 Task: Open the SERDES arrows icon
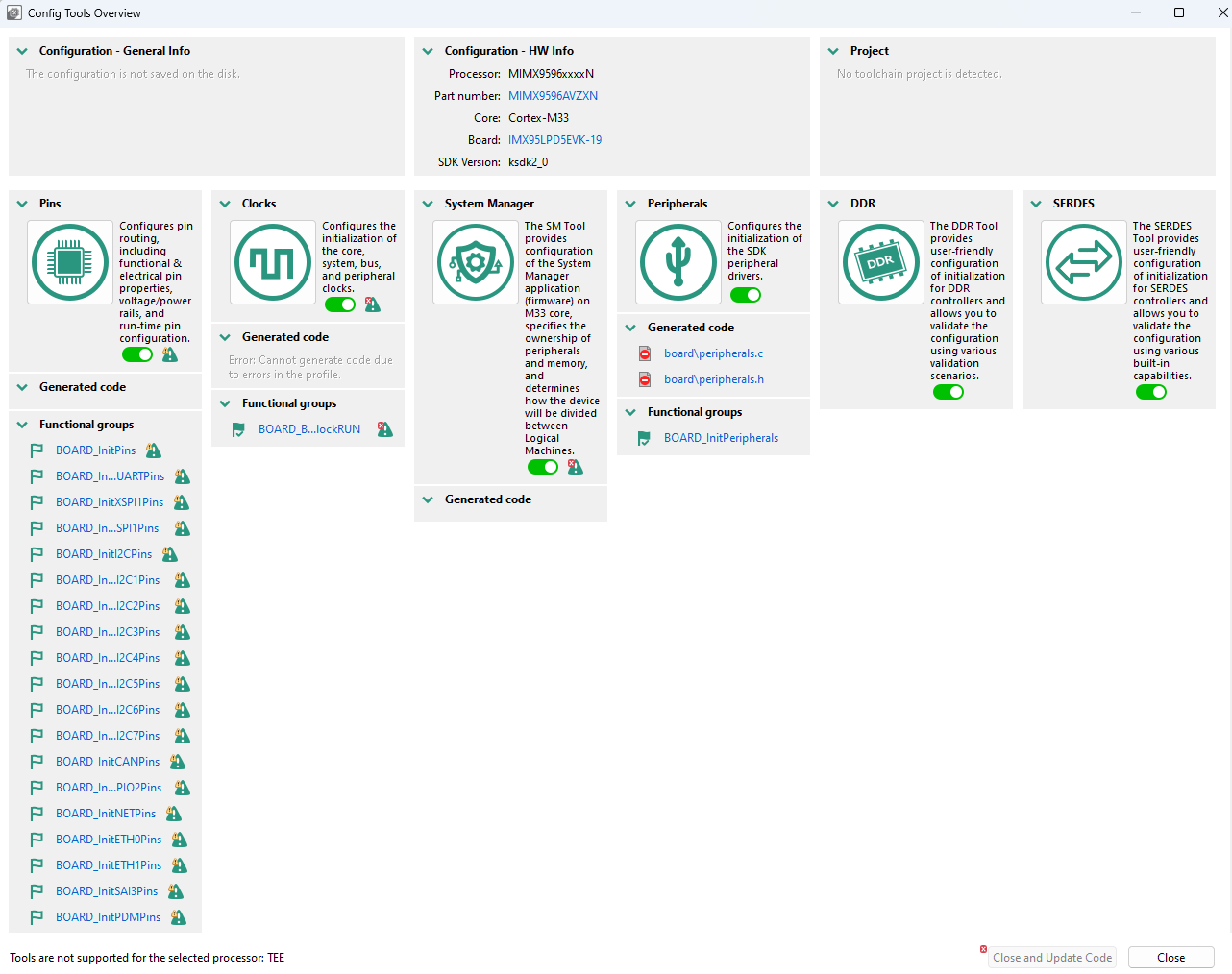tap(1084, 262)
